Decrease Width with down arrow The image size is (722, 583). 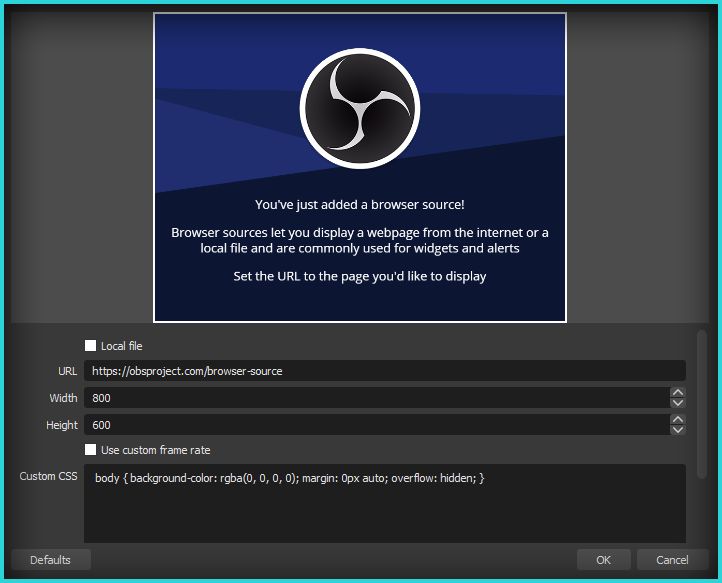pyautogui.click(x=678, y=403)
